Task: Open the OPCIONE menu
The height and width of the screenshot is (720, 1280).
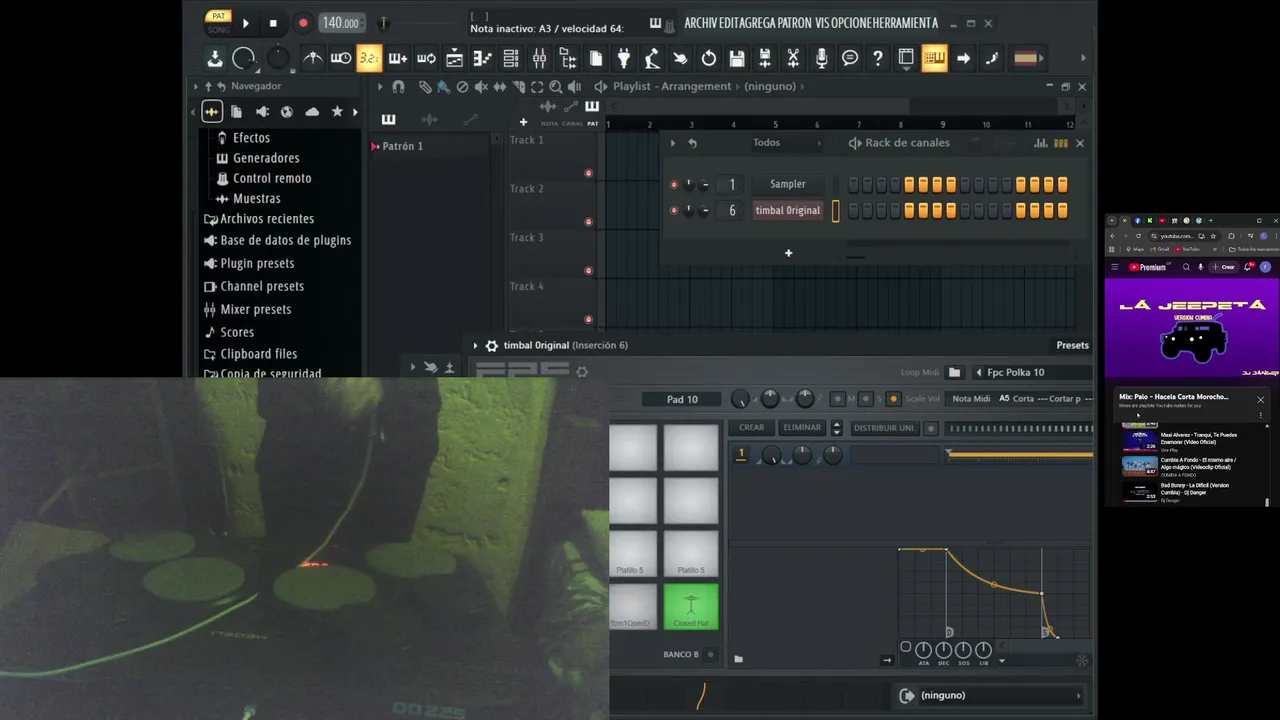Action: [852, 23]
